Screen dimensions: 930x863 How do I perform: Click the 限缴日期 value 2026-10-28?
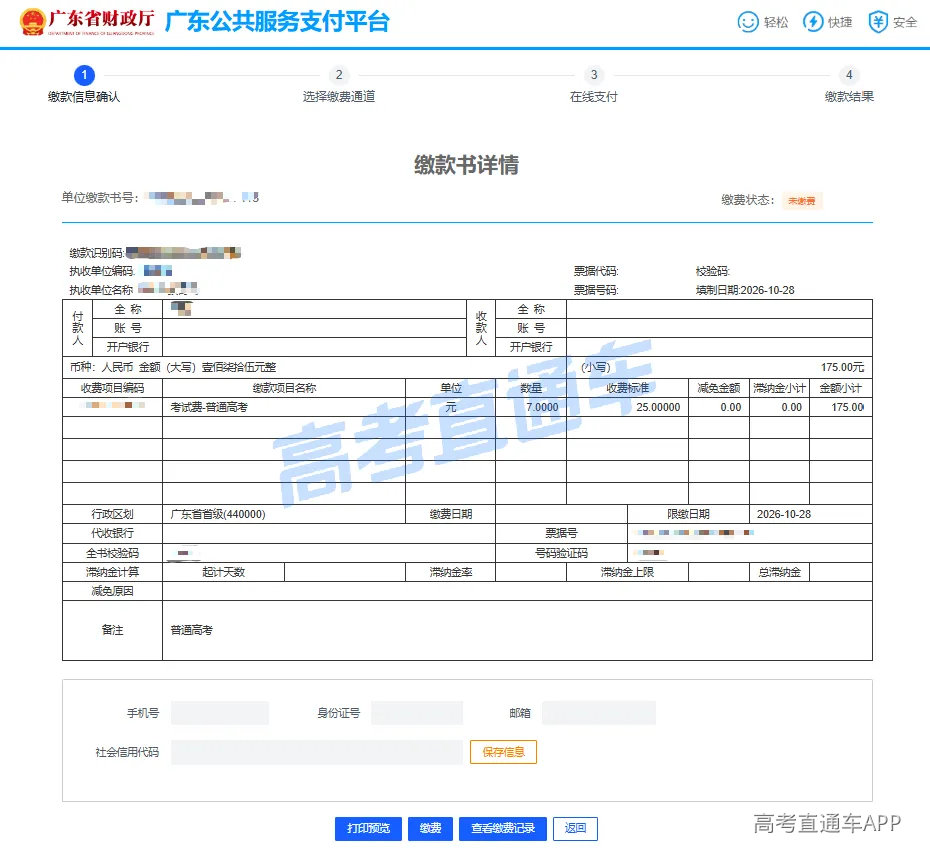click(784, 514)
